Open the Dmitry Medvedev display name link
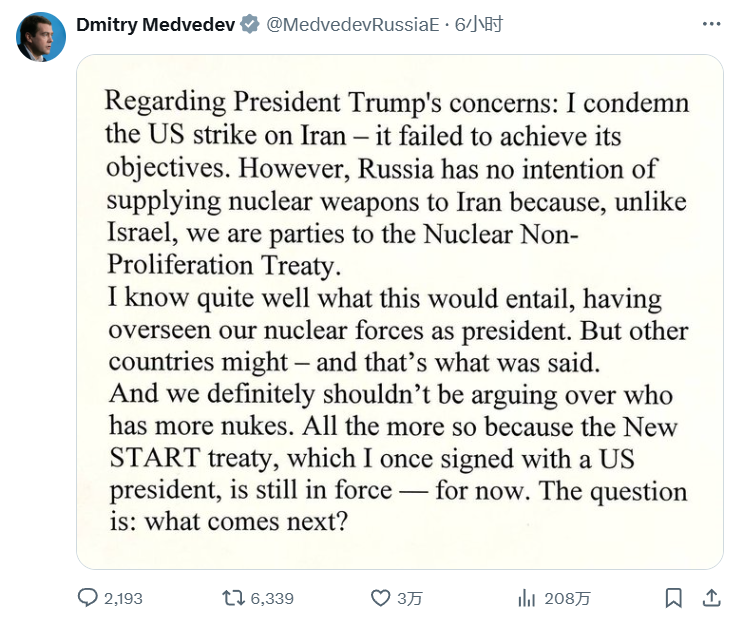This screenshot has height=622, width=732. point(157,25)
